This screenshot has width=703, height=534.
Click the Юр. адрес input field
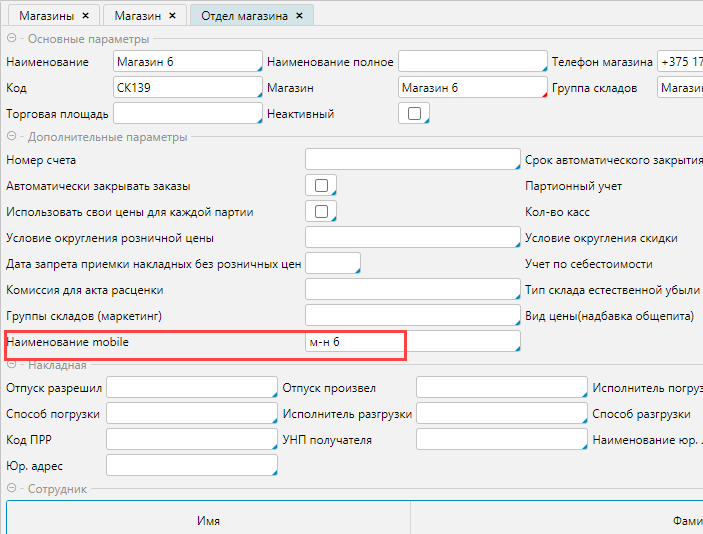tap(190, 466)
